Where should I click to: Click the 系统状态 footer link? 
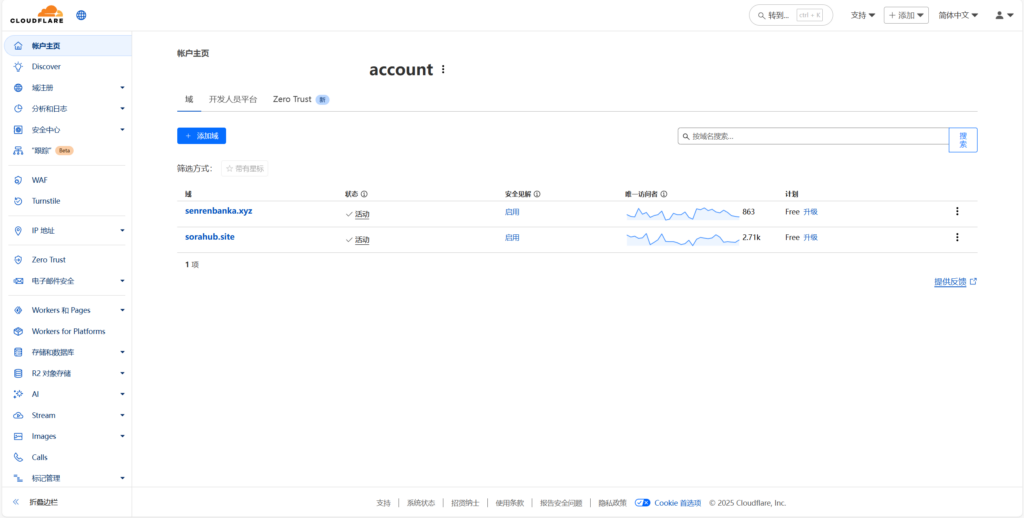[421, 503]
